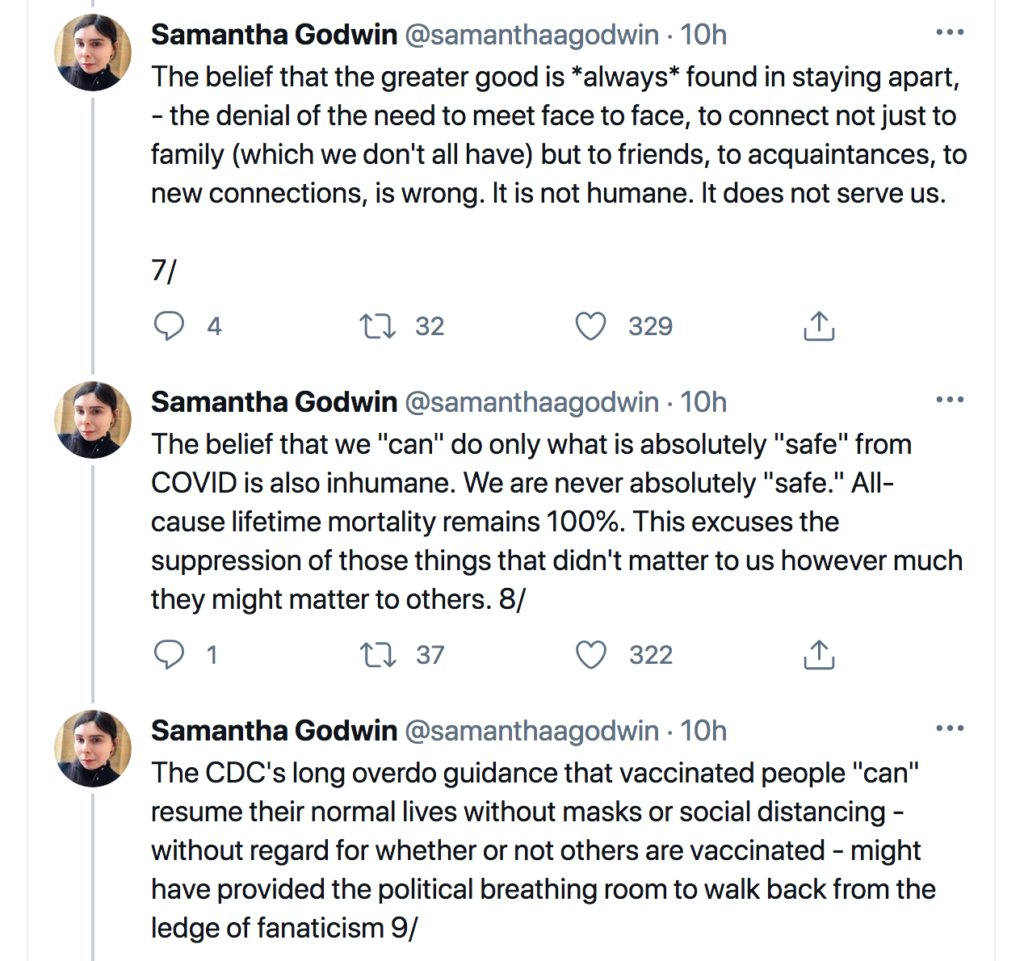Like the tweet with 322 likes
Image resolution: width=1024 pixels, height=961 pixels.
[x=594, y=655]
